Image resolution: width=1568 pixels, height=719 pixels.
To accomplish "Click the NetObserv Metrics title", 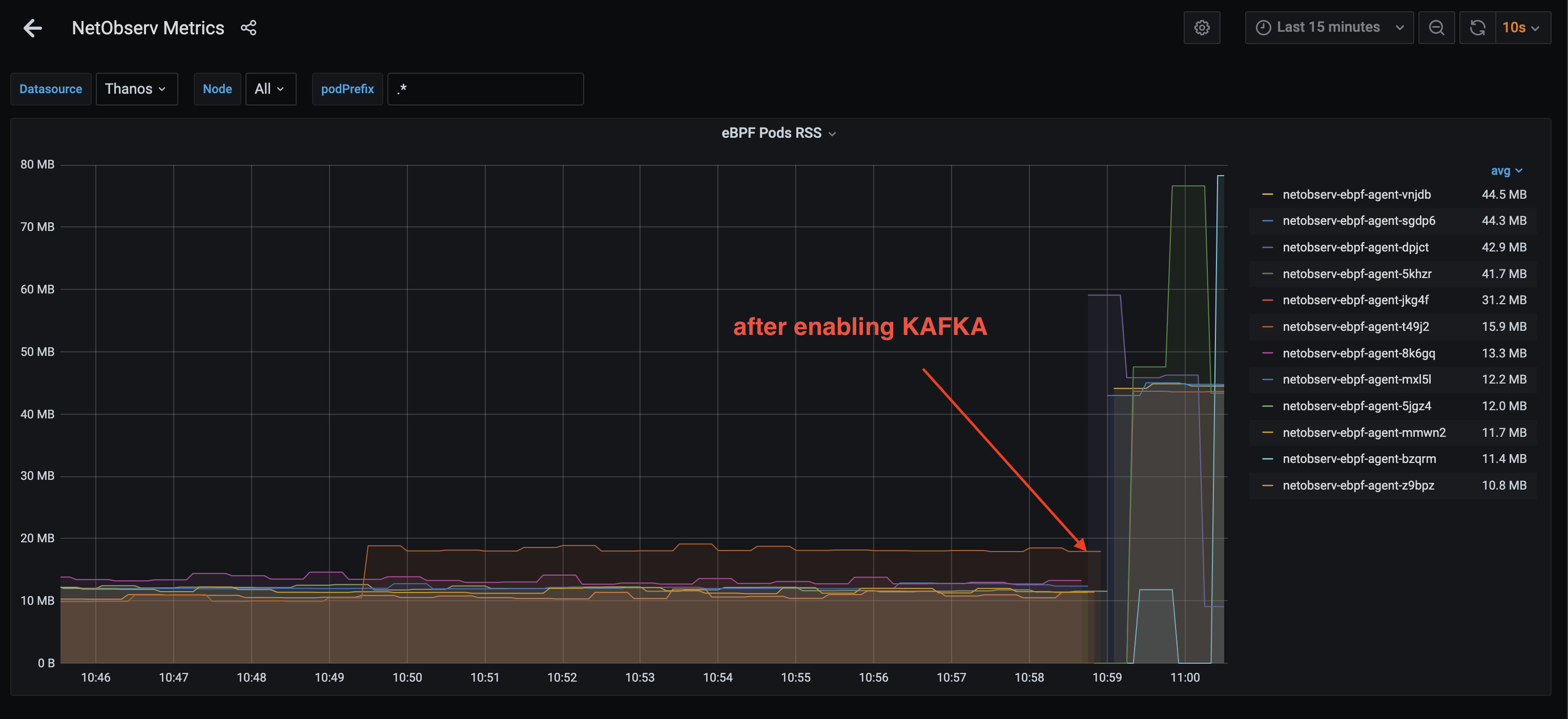I will pos(148,28).
